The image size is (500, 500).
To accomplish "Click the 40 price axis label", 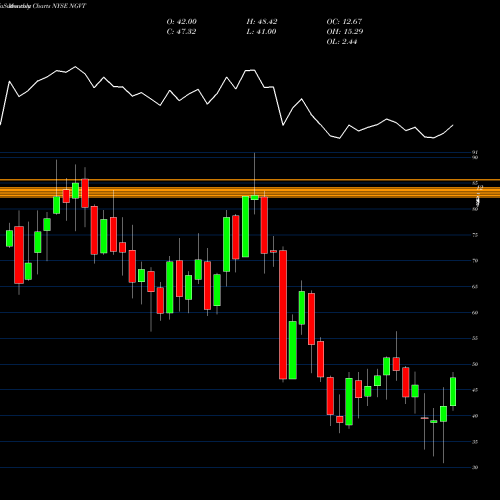I will coord(475,416).
